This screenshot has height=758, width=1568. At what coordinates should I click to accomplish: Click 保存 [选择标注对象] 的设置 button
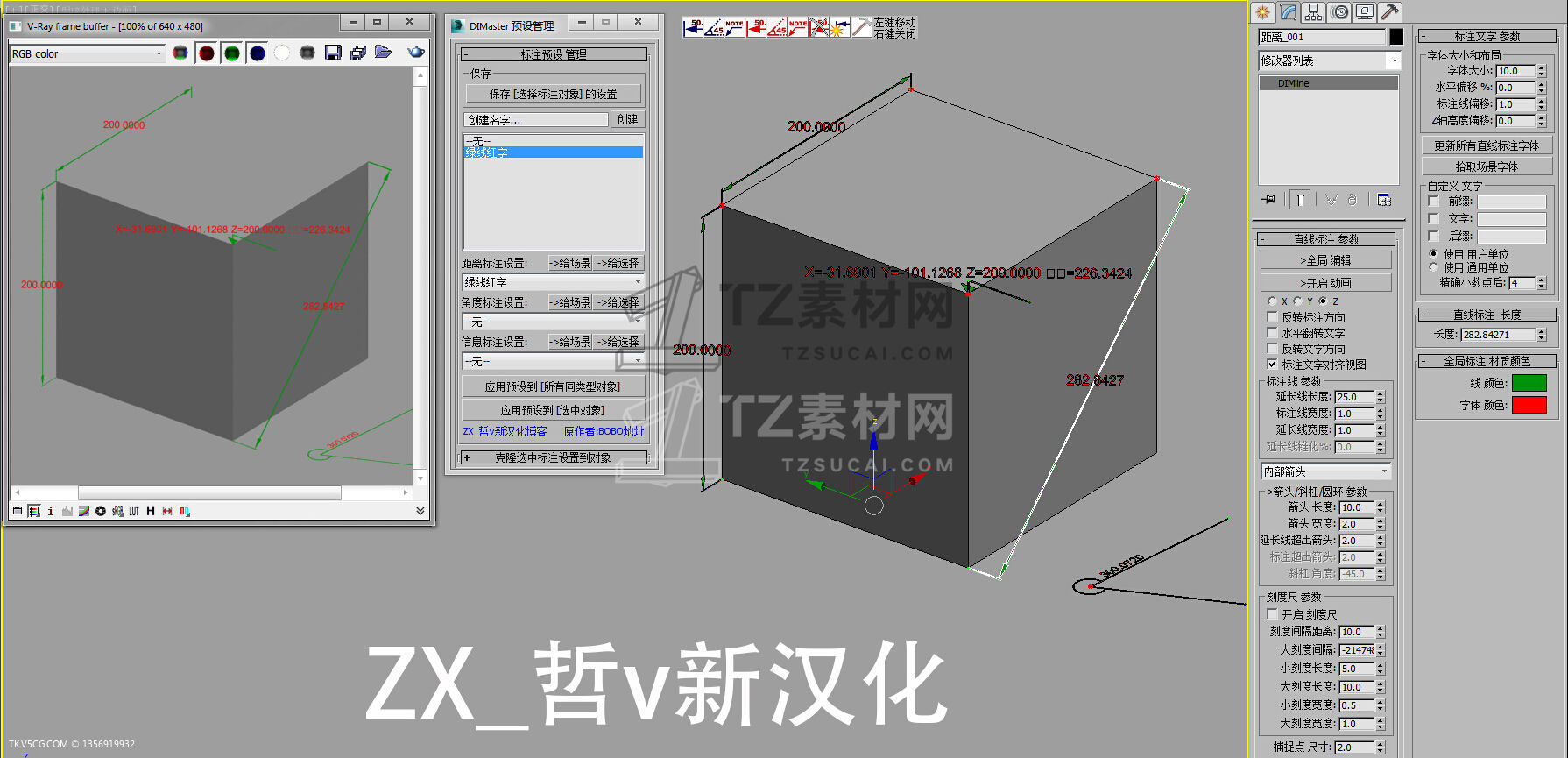[x=553, y=94]
